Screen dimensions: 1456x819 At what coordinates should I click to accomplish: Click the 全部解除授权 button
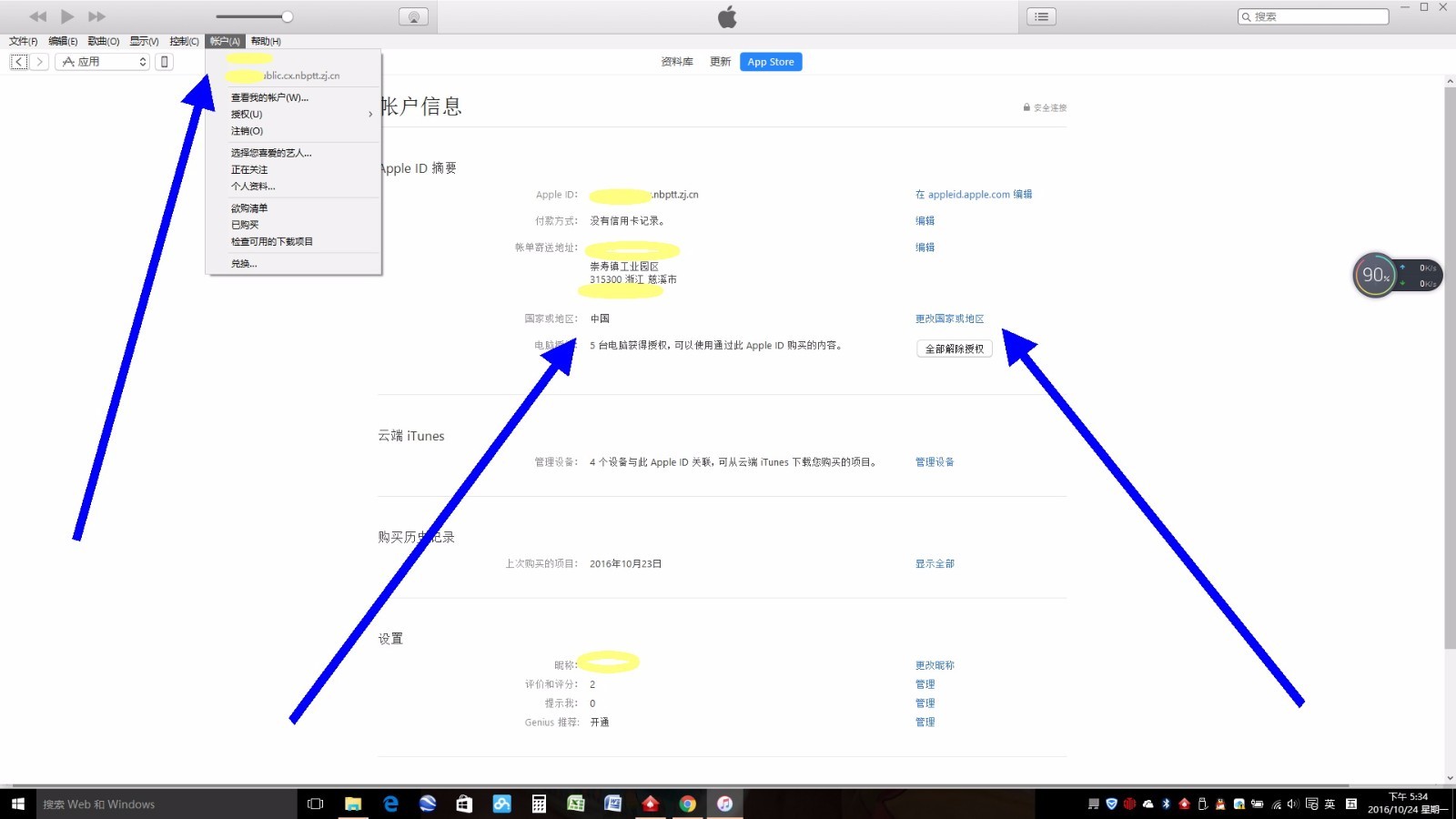954,349
